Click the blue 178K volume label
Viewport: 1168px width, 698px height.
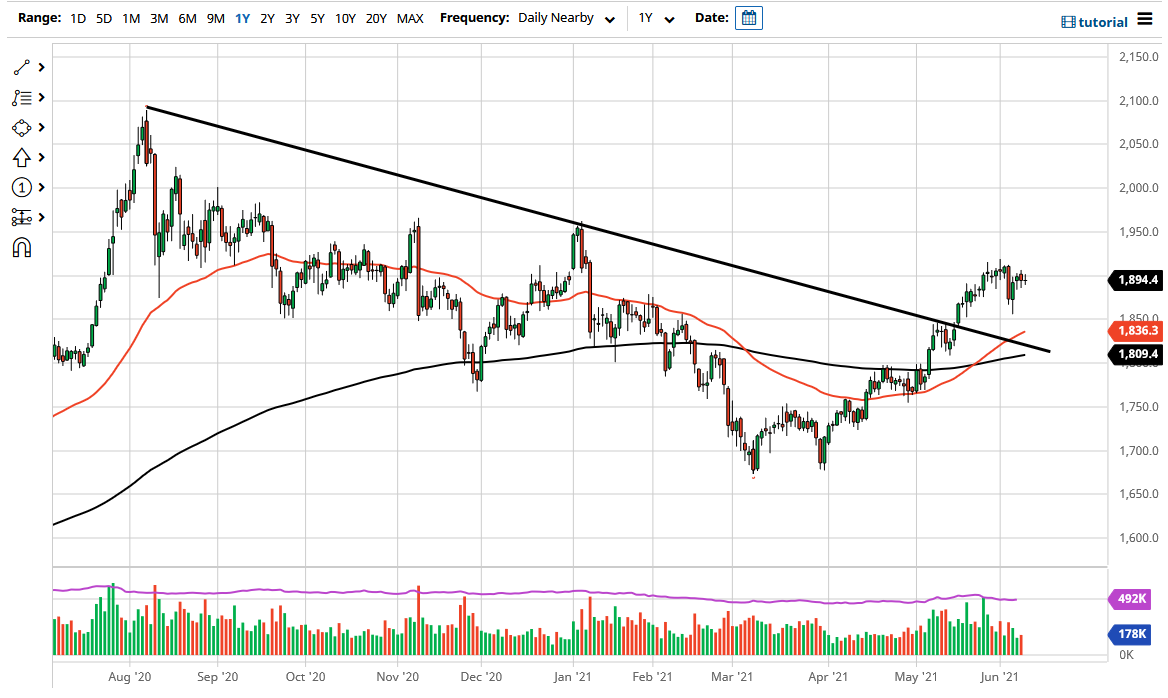click(x=1131, y=634)
